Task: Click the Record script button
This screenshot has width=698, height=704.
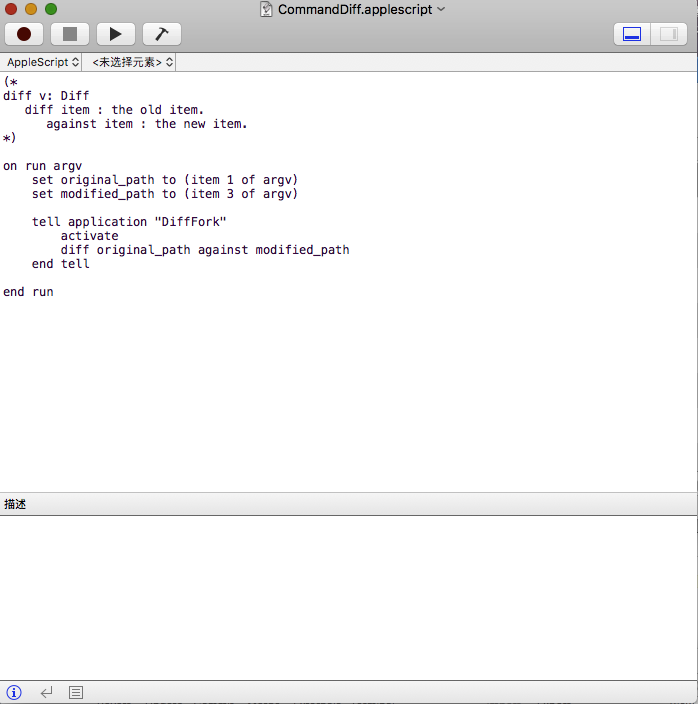Action: [x=24, y=34]
